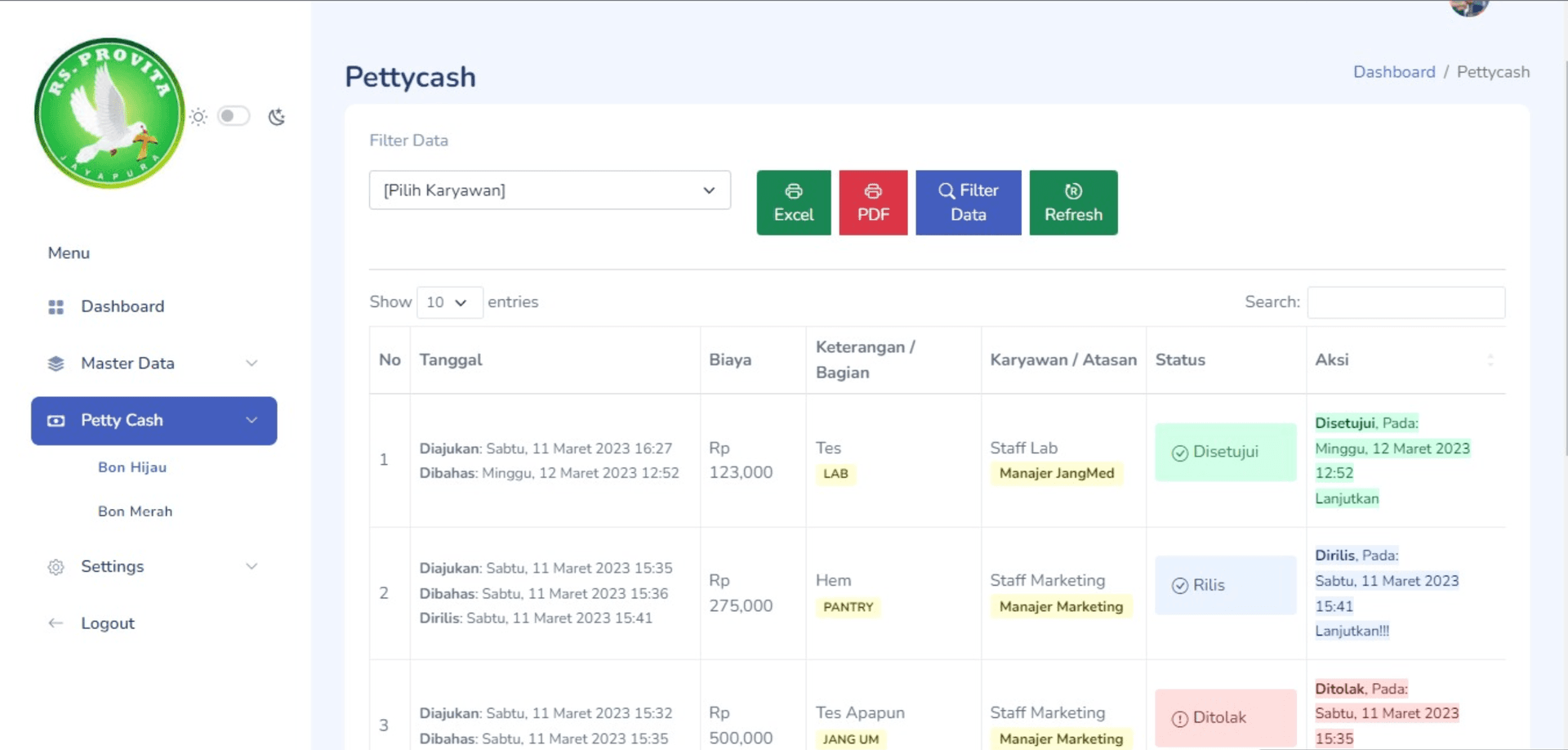Click the Settings gear icon
Image resolution: width=1568 pixels, height=750 pixels.
coord(56,567)
